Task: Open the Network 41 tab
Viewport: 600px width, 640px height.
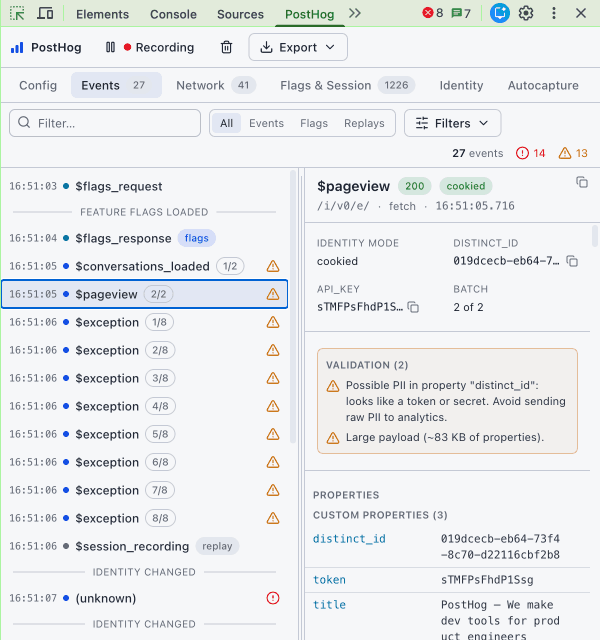Action: pyautogui.click(x=216, y=85)
